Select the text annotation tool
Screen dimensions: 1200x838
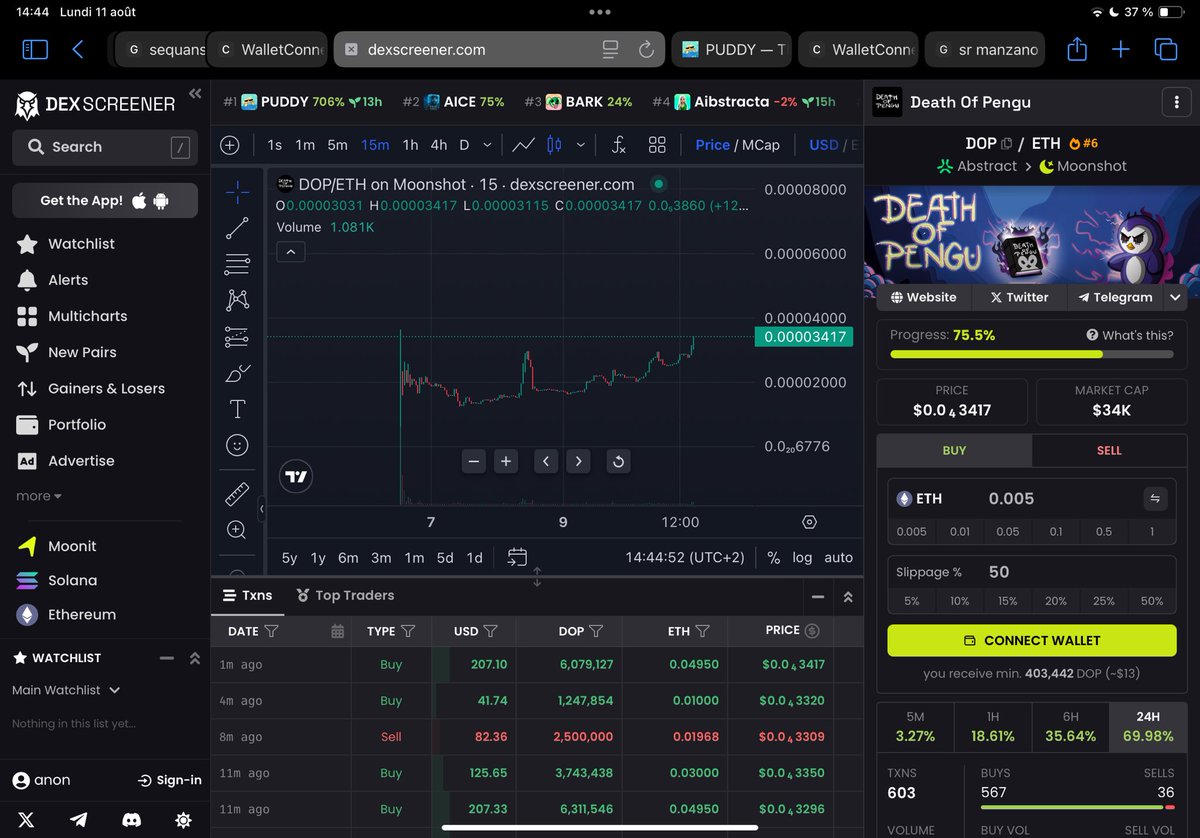(x=237, y=409)
